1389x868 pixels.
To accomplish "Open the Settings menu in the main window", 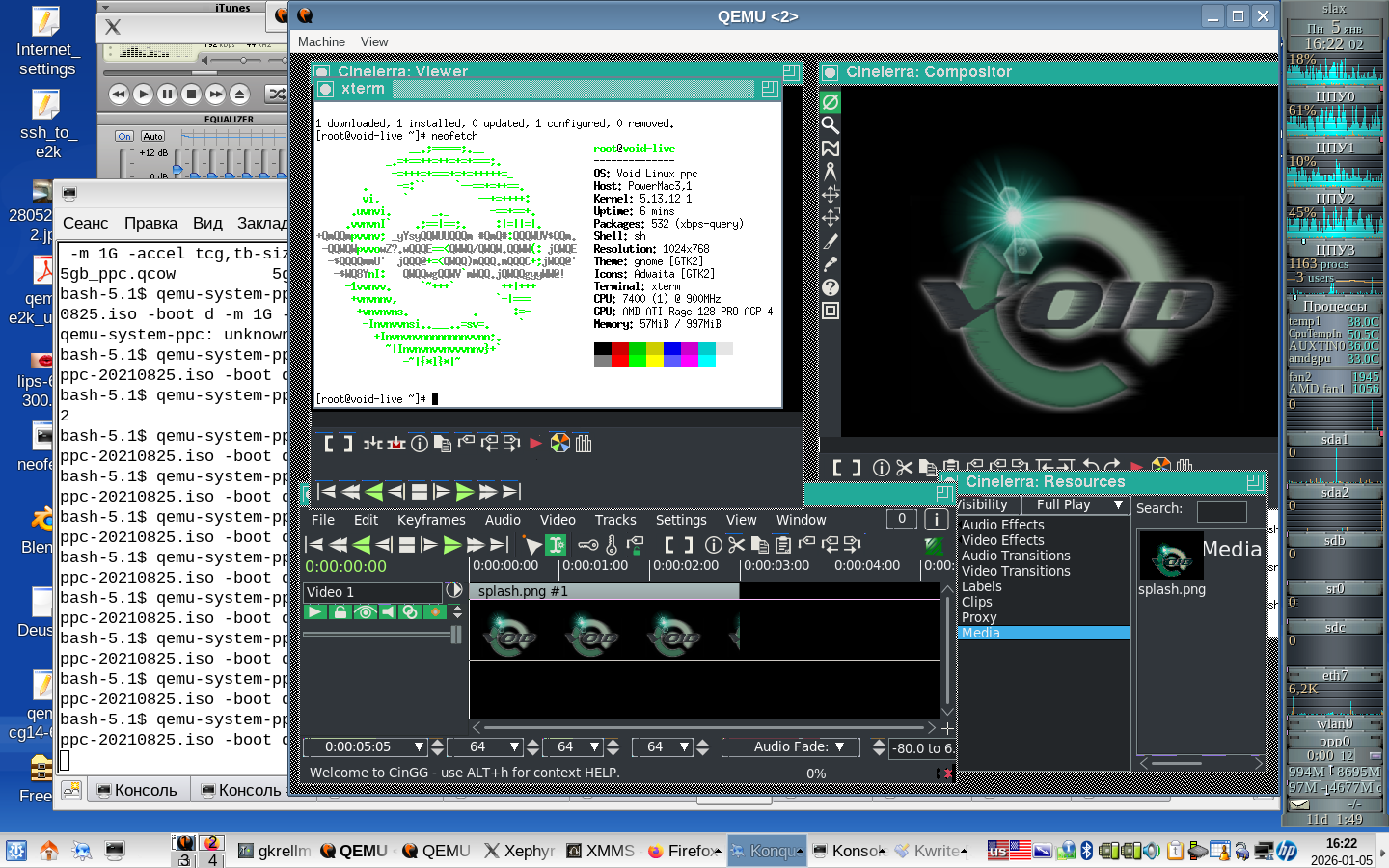I will (x=681, y=520).
